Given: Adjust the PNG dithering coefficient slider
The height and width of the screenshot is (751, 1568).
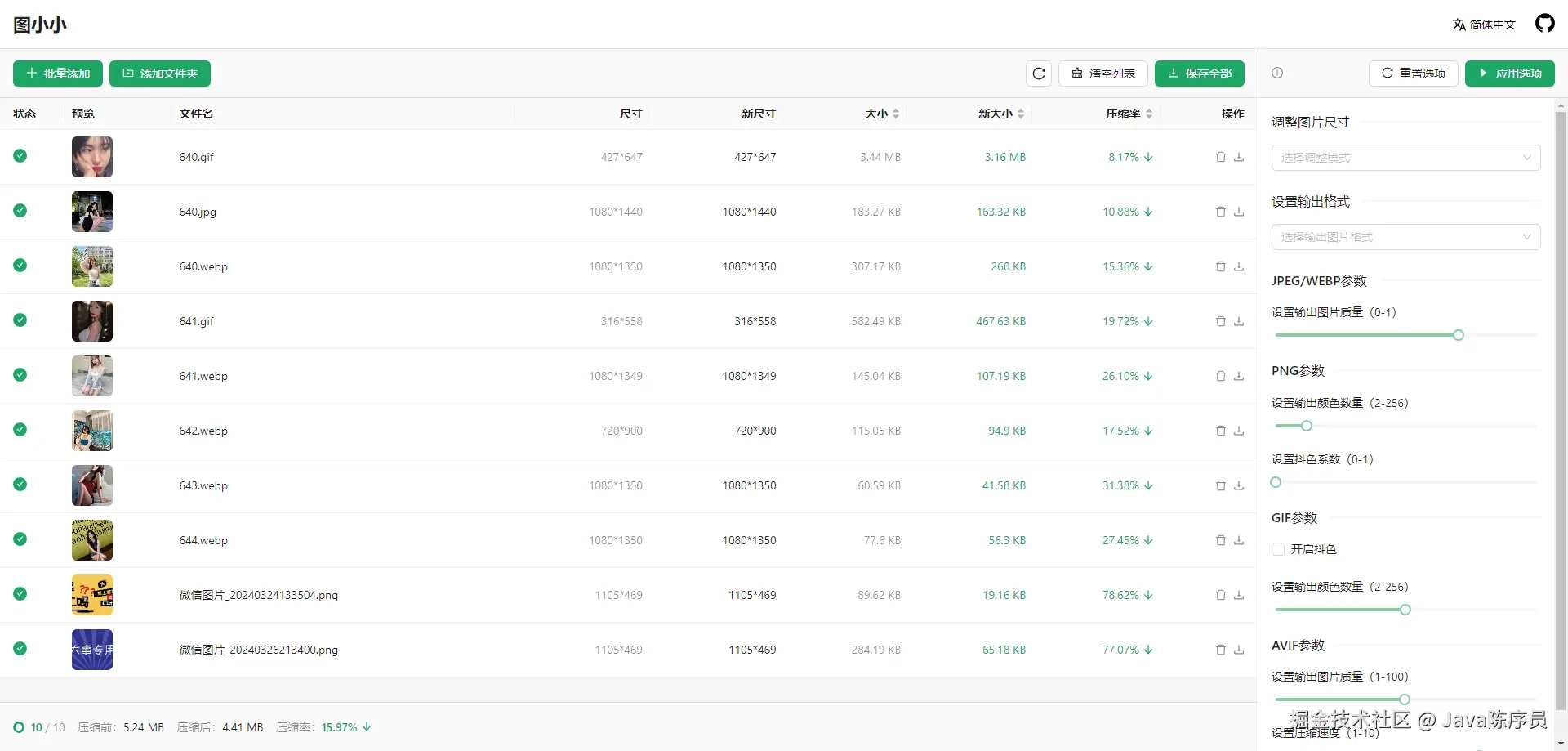Looking at the screenshot, I should pos(1276,482).
